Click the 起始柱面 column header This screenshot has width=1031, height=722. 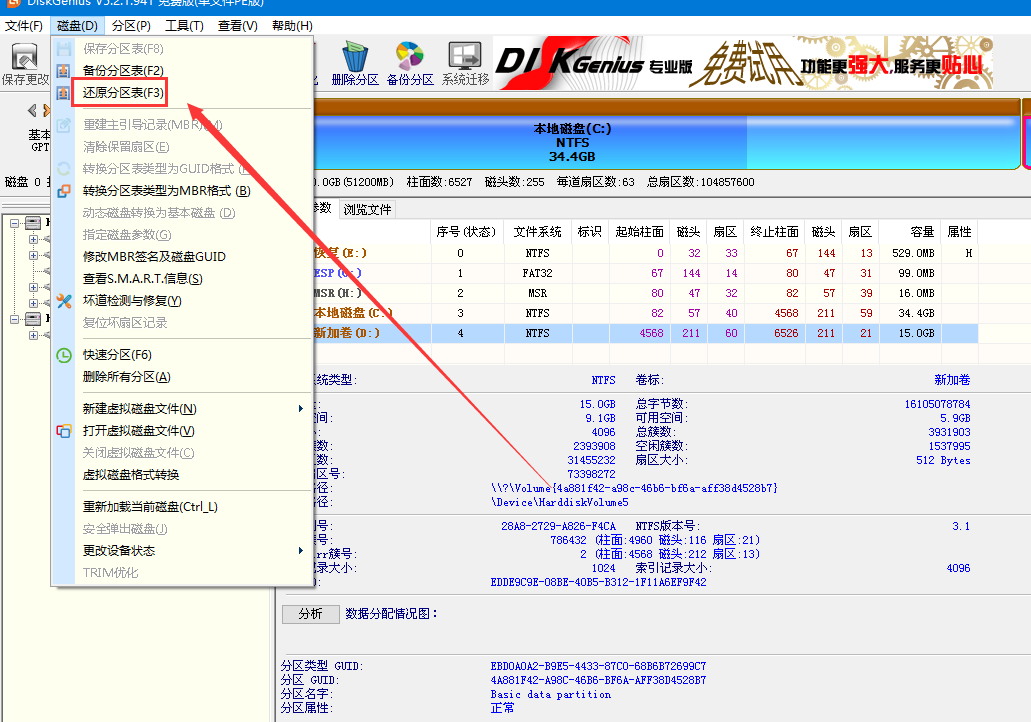tap(639, 231)
